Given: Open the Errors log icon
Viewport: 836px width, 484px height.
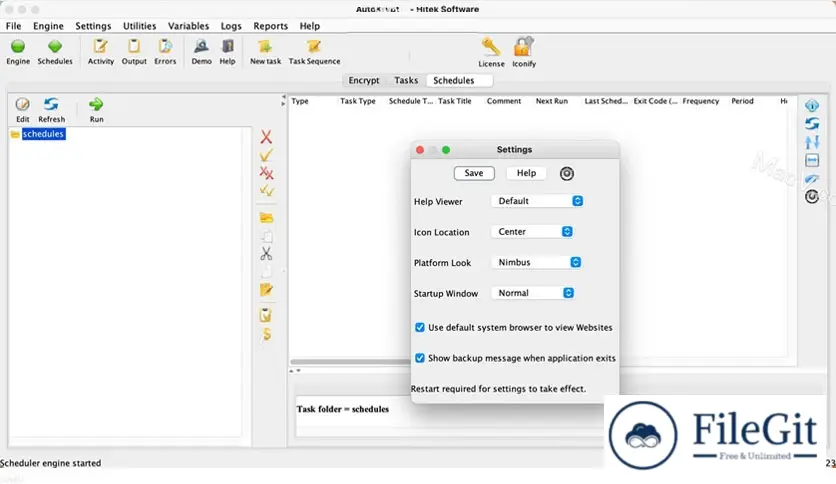Looking at the screenshot, I should pyautogui.click(x=165, y=47).
